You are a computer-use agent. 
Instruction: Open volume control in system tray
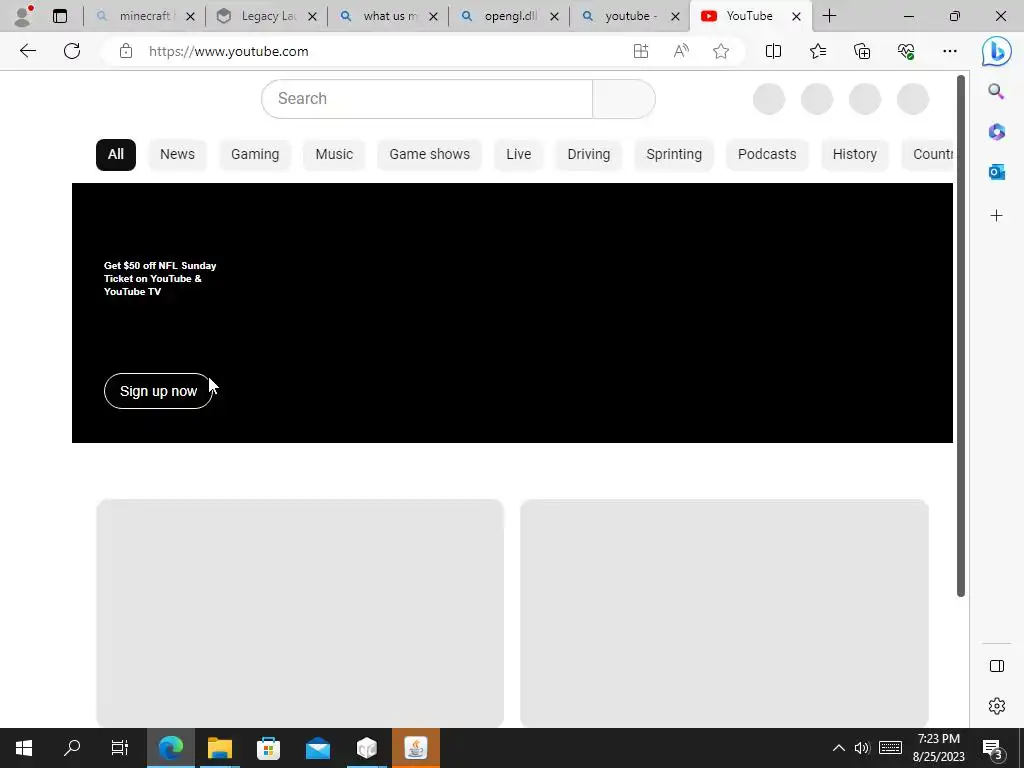862,748
